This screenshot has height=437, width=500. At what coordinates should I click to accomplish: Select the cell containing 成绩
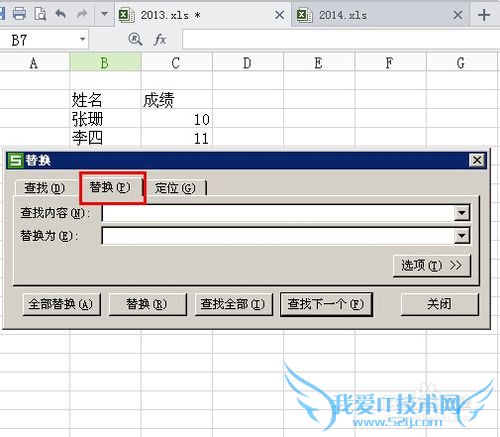pos(176,100)
